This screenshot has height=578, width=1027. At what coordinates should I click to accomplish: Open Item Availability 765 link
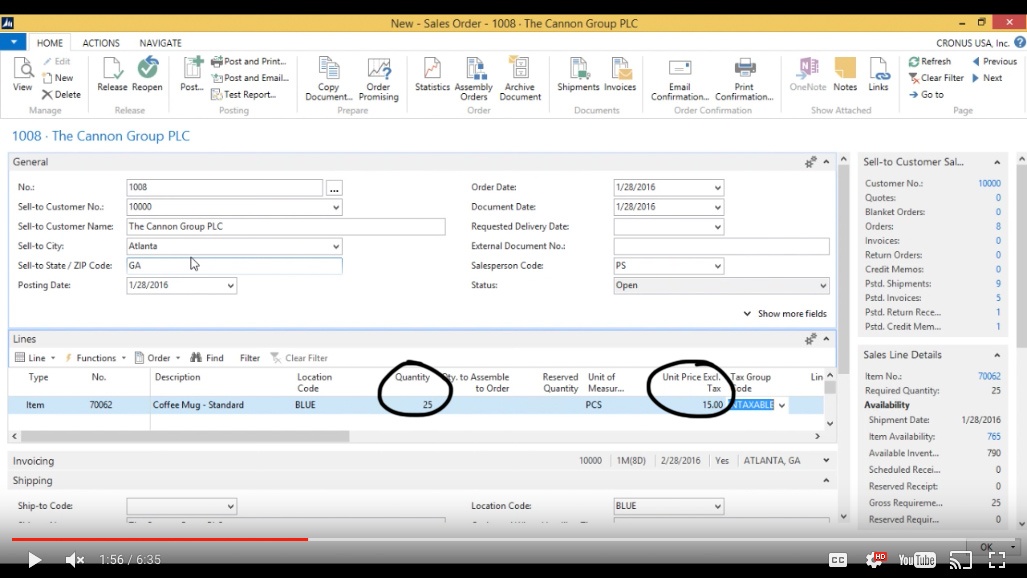[994, 436]
